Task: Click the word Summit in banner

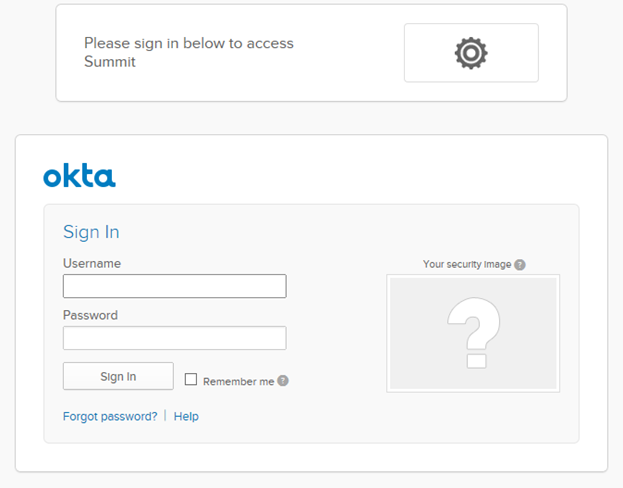Action: [x=110, y=62]
